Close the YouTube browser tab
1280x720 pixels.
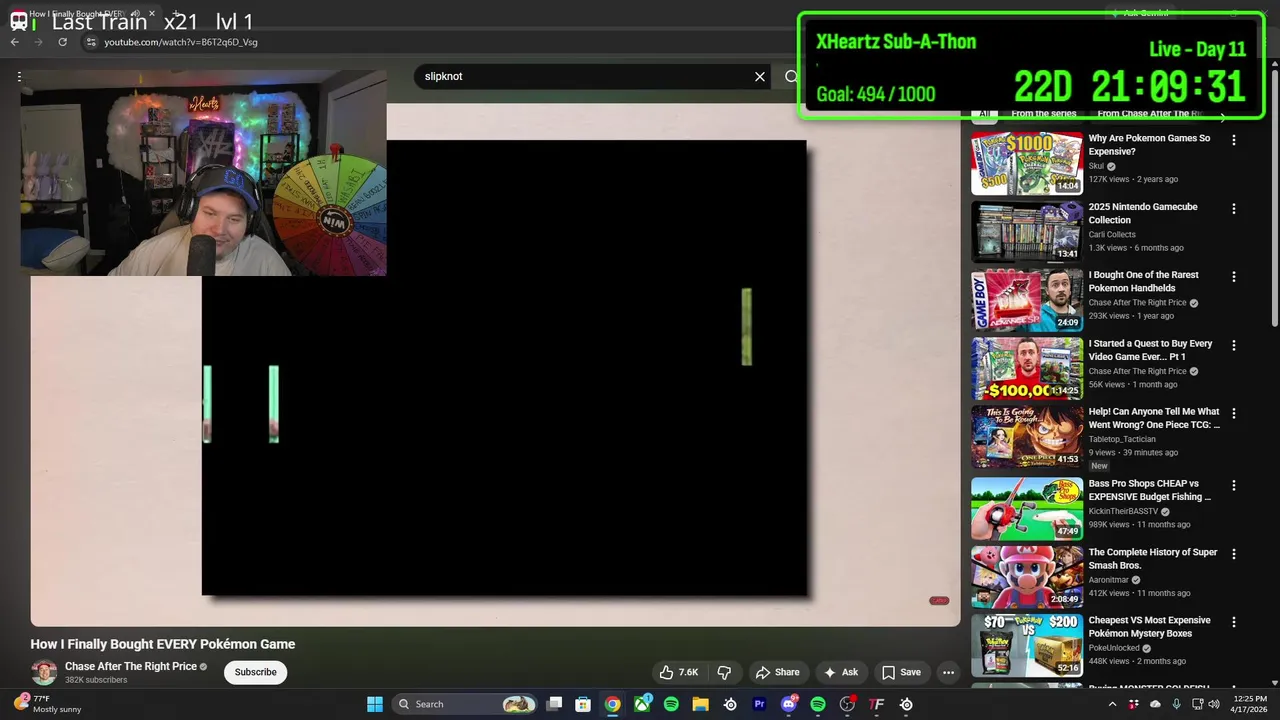point(152,14)
